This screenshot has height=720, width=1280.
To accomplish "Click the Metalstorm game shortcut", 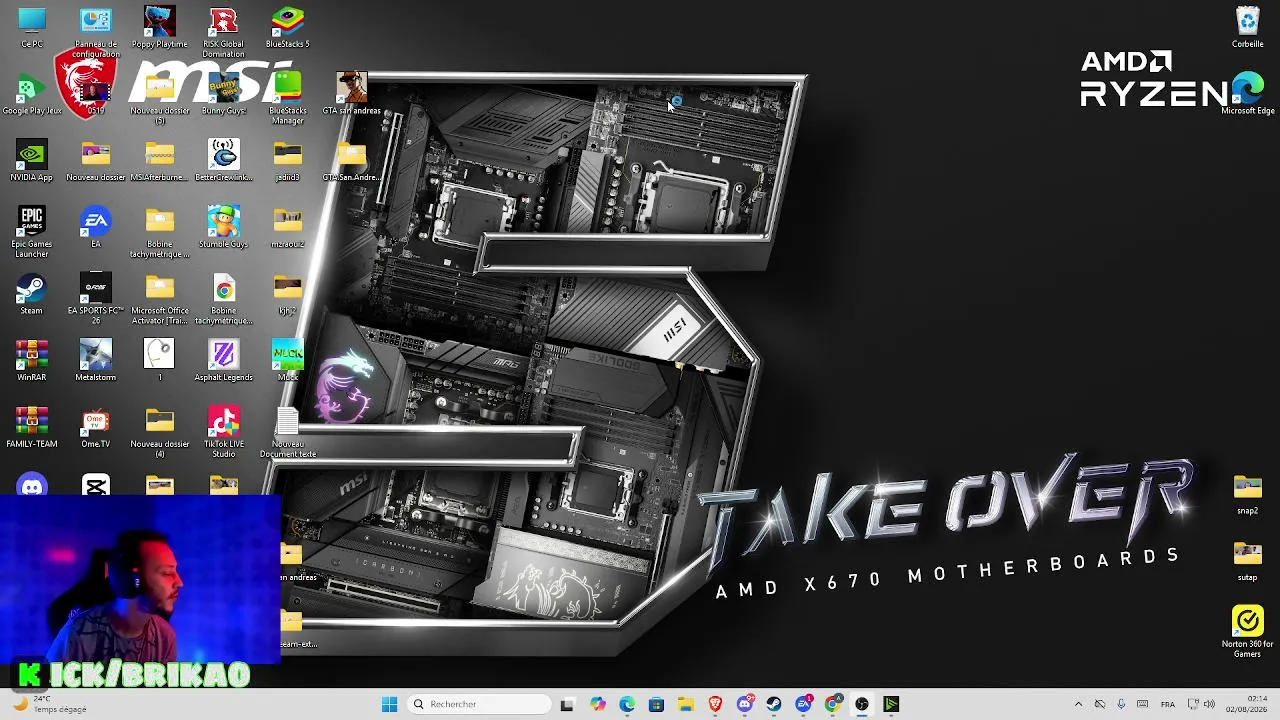I will click(96, 361).
